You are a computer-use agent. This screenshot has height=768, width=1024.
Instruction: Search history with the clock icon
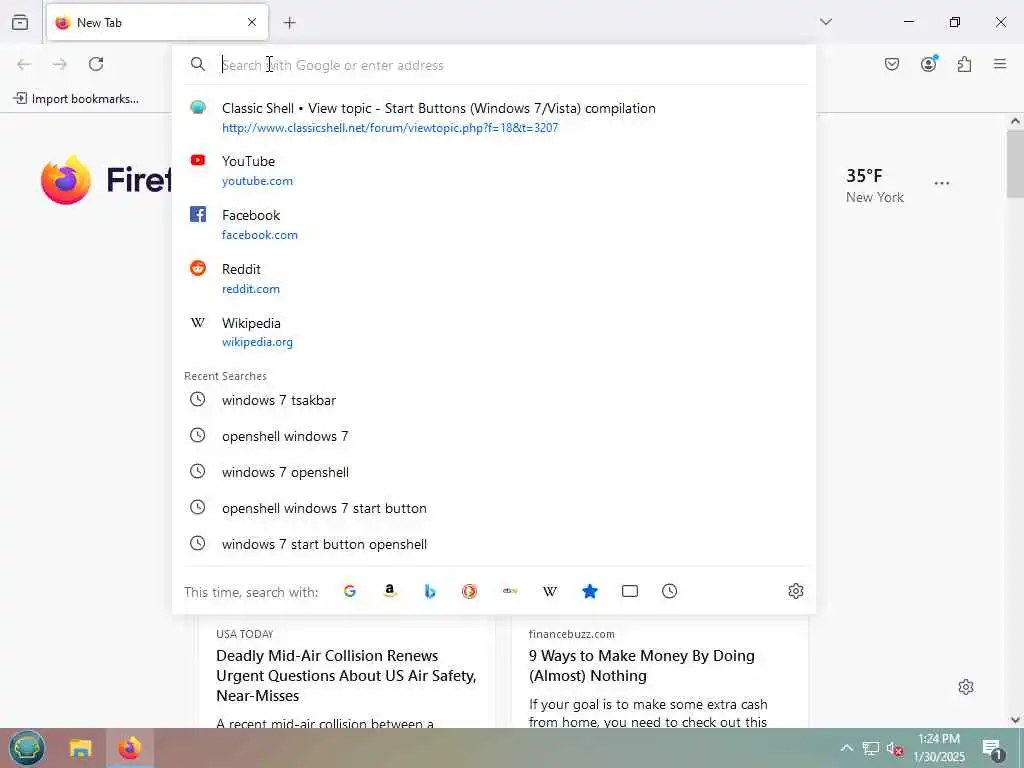669,591
